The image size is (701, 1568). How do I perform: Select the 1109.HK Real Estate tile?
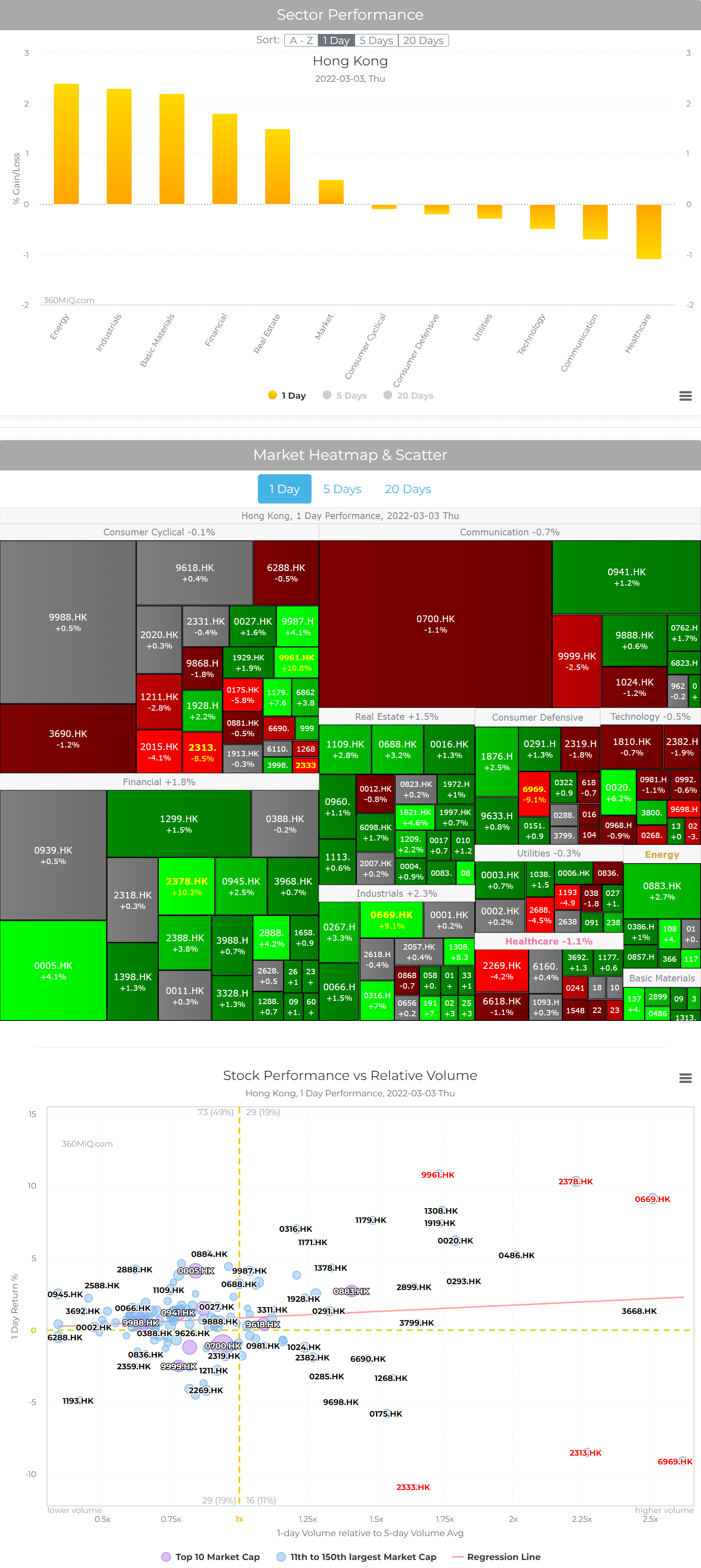click(345, 749)
